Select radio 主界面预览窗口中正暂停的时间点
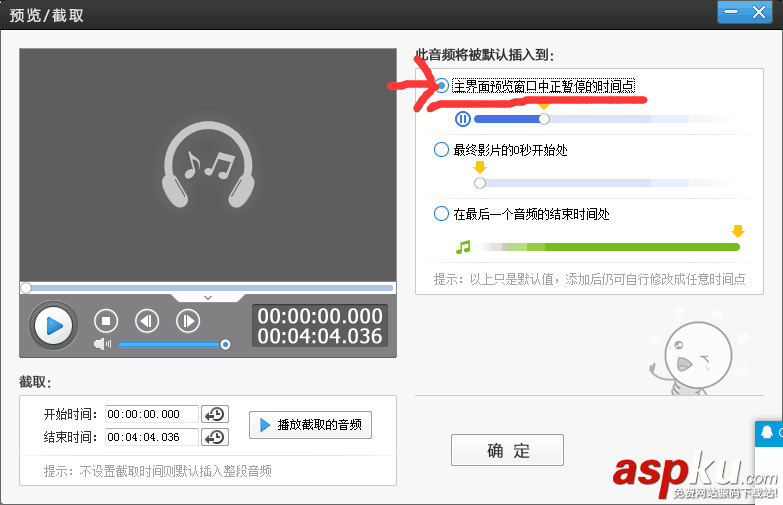Viewport: 783px width, 505px height. [441, 86]
